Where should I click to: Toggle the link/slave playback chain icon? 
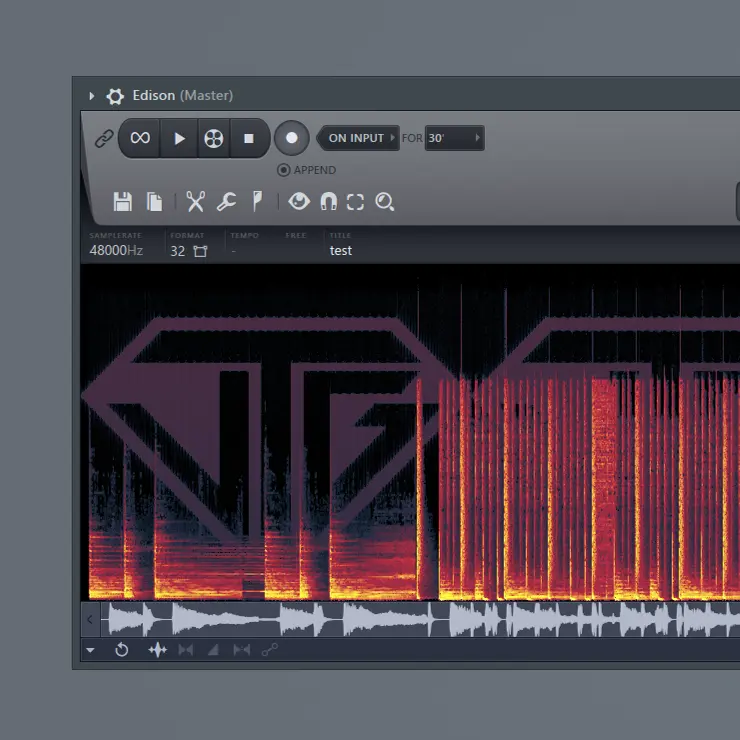pos(104,139)
